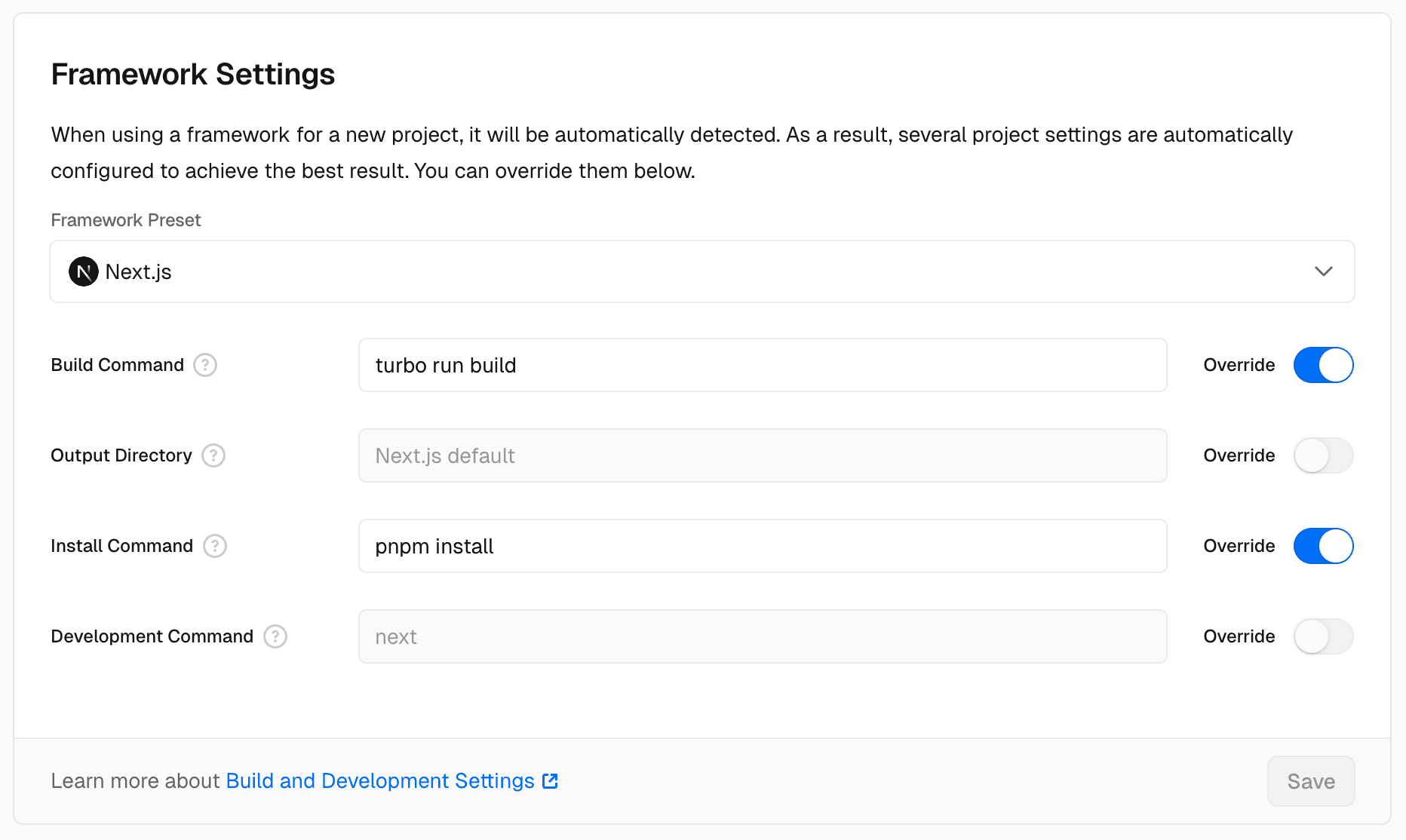Click the external link icon after Settings link

(x=551, y=781)
